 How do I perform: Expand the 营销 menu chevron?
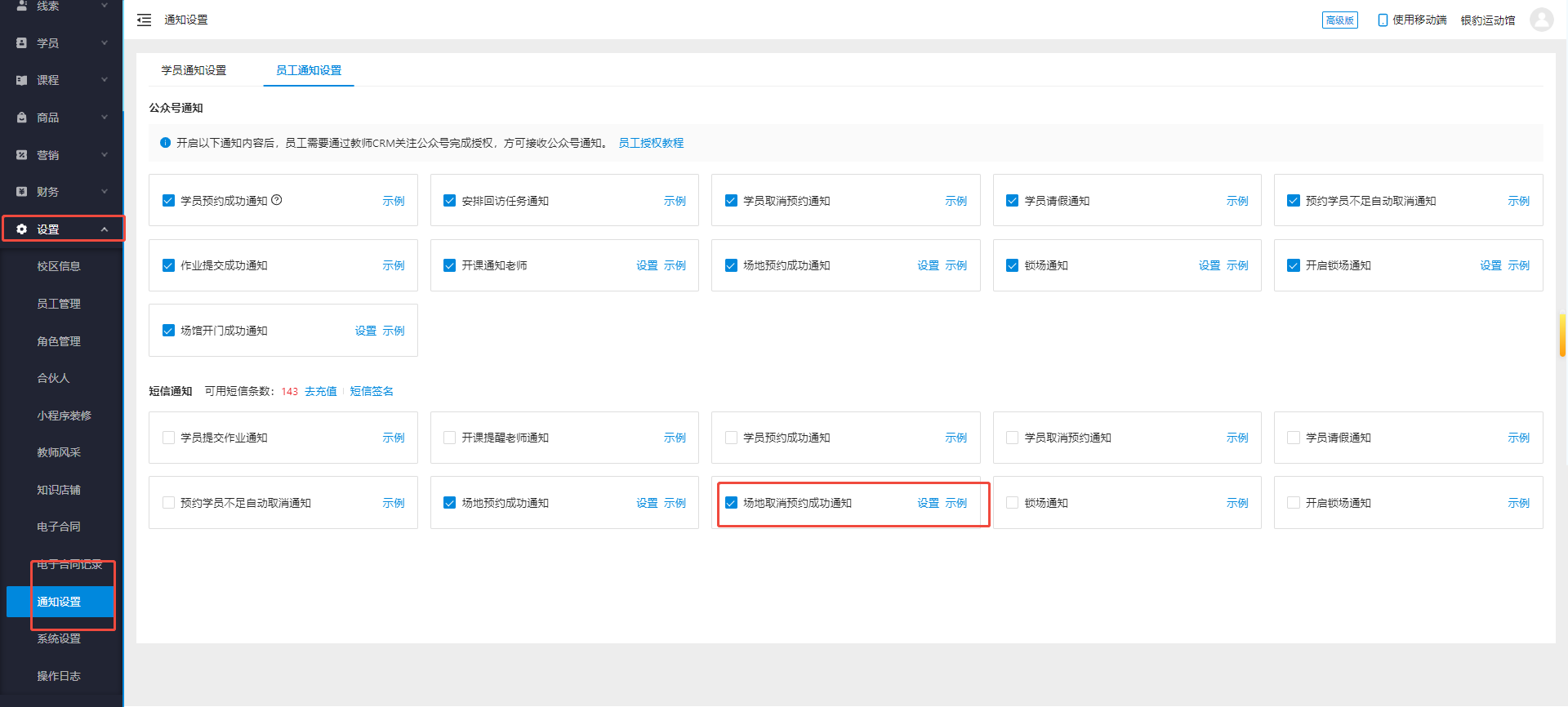(x=105, y=154)
